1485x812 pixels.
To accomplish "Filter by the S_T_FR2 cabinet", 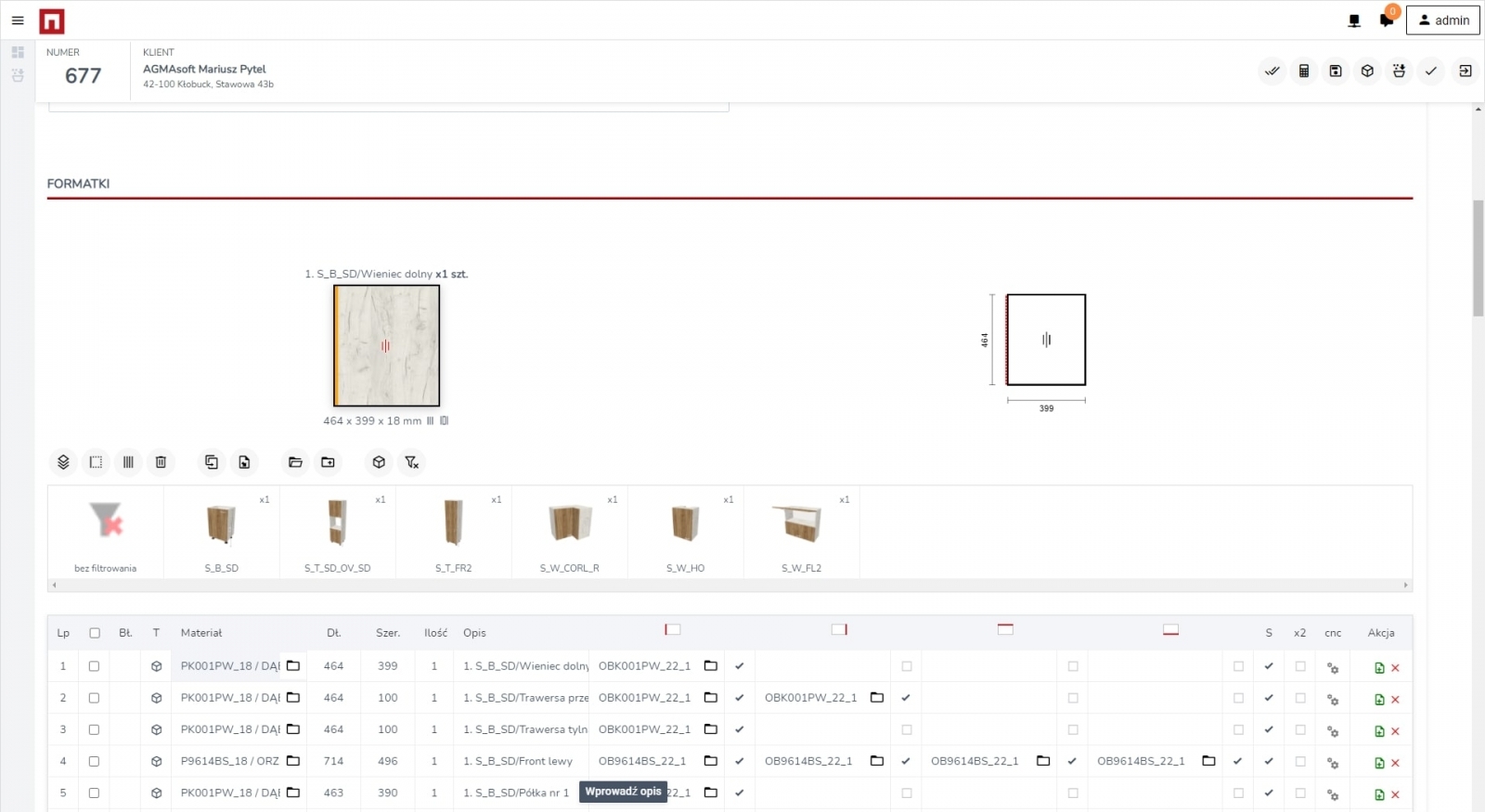I will pos(454,533).
